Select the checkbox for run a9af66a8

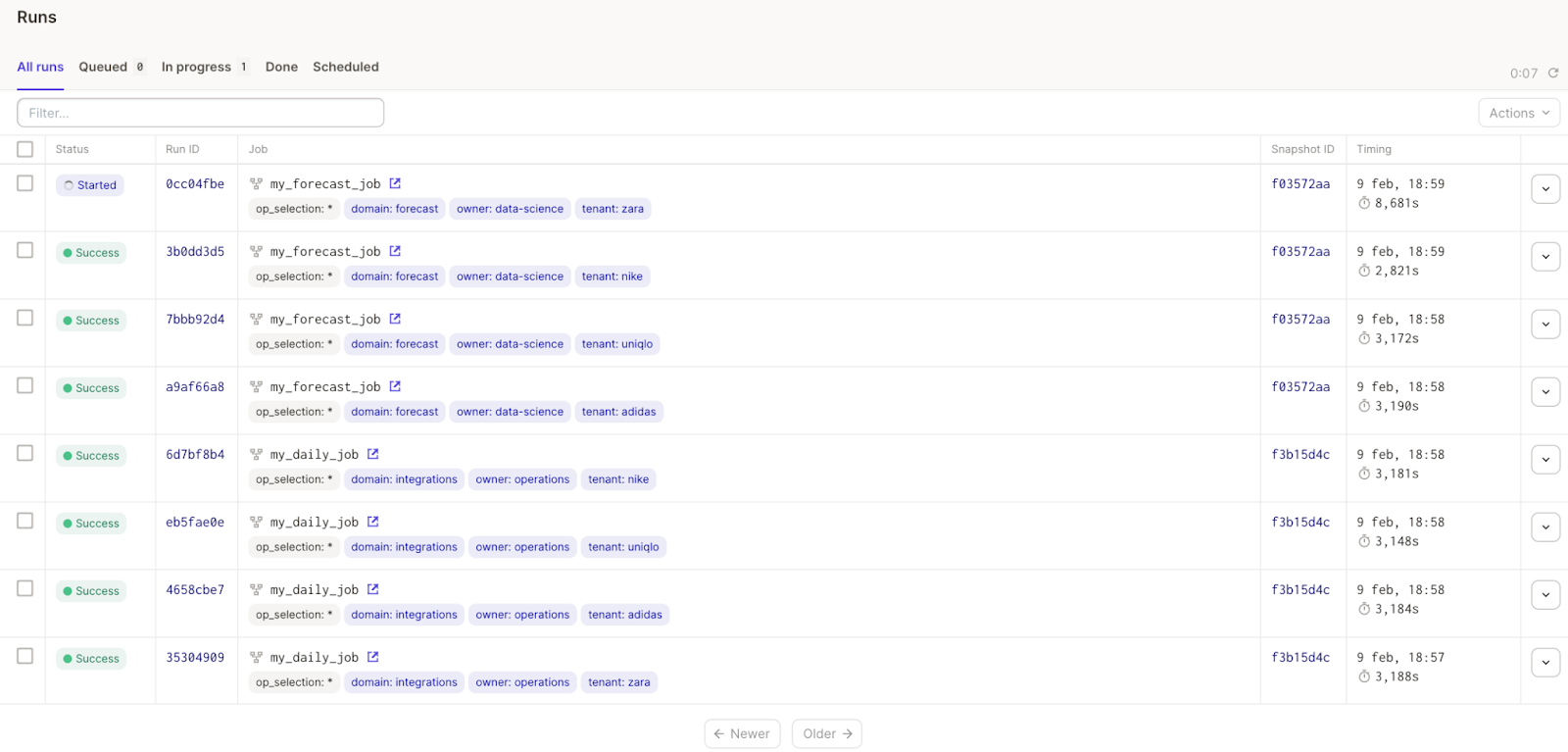25,385
